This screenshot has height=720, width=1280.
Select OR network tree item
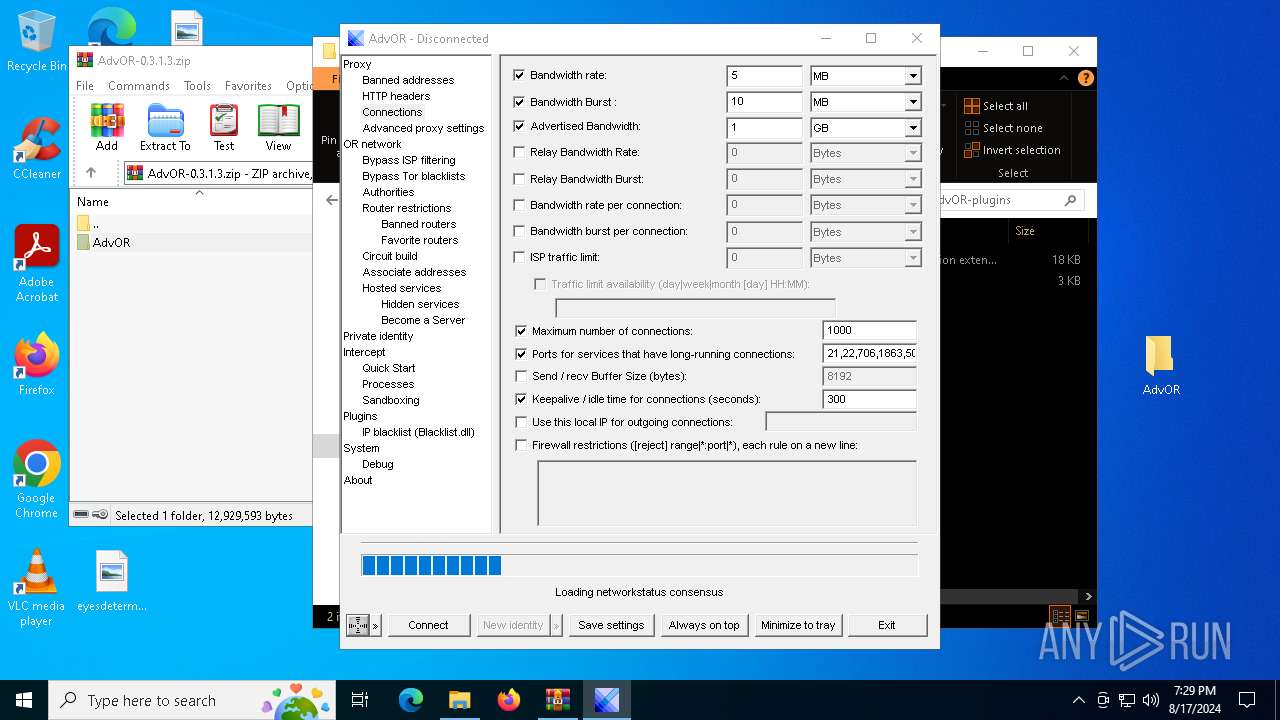[372, 144]
